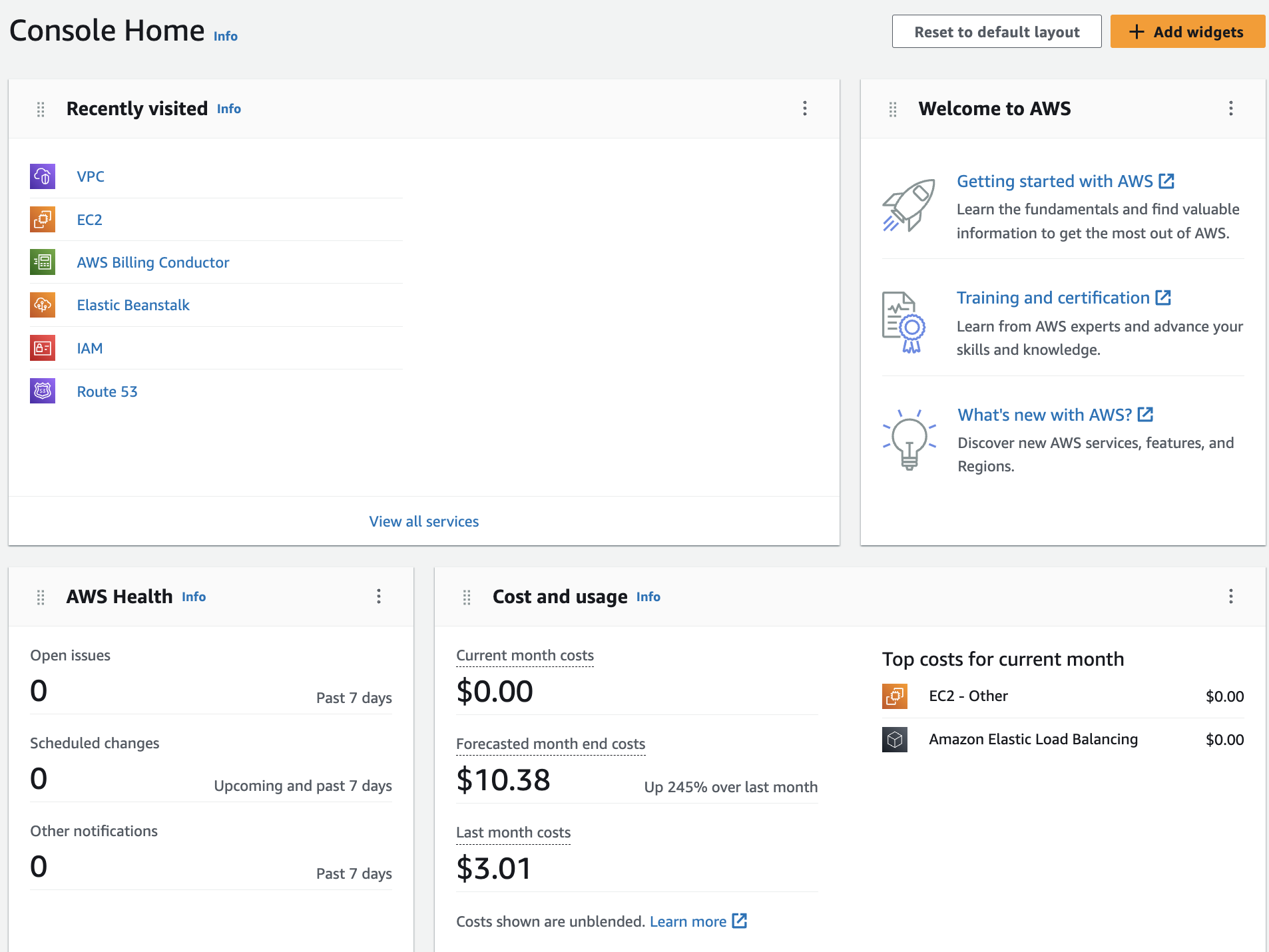The height and width of the screenshot is (952, 1269).
Task: Click the Info link beside Console Home
Action: 226,36
